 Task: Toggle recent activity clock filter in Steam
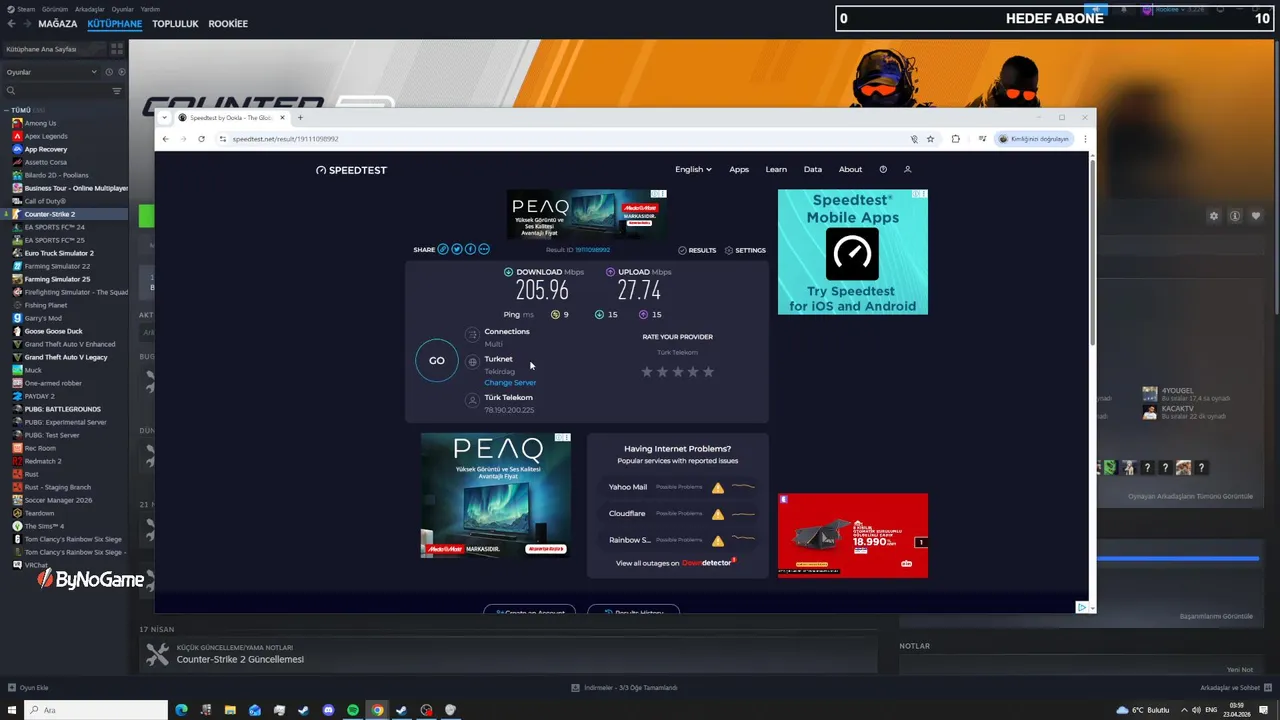point(108,72)
